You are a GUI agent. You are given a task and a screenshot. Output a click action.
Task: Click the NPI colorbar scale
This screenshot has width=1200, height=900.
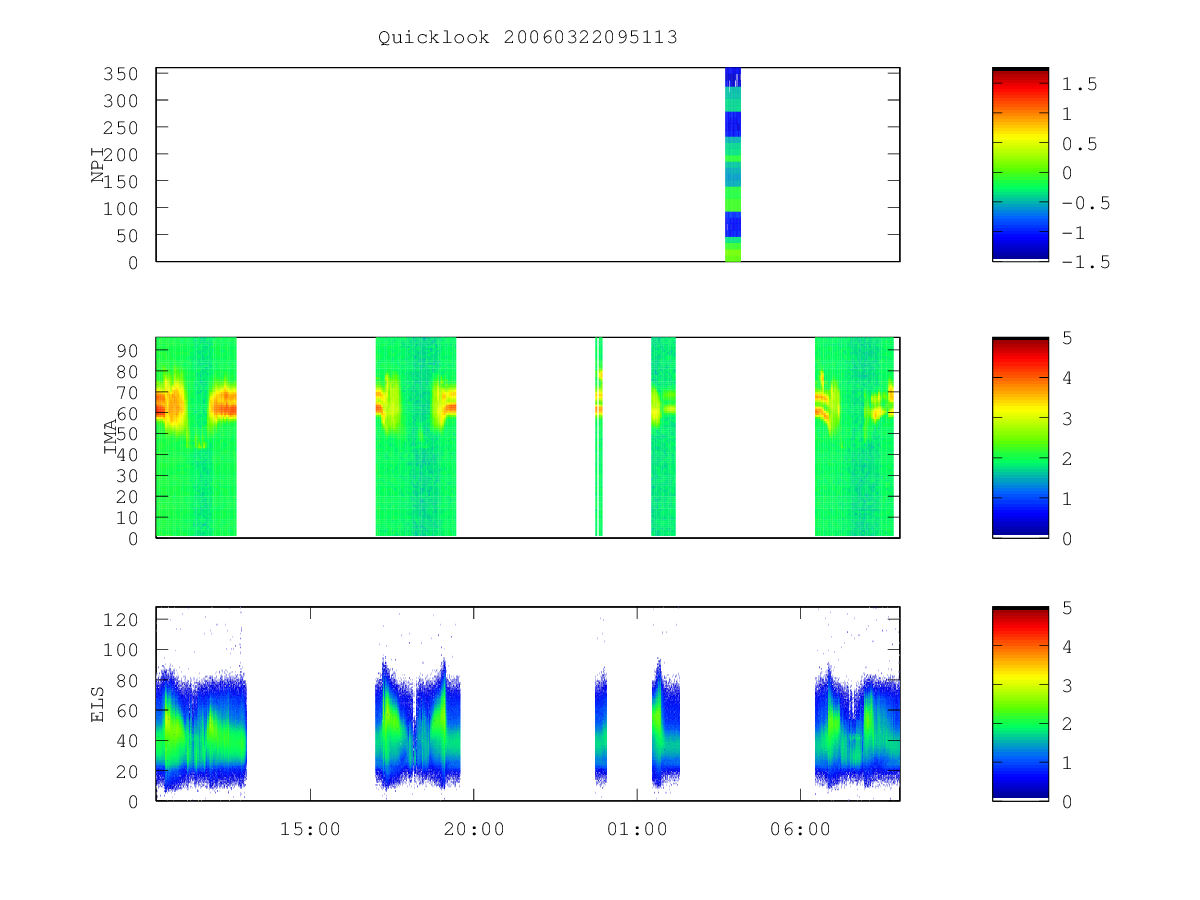(x=1020, y=164)
